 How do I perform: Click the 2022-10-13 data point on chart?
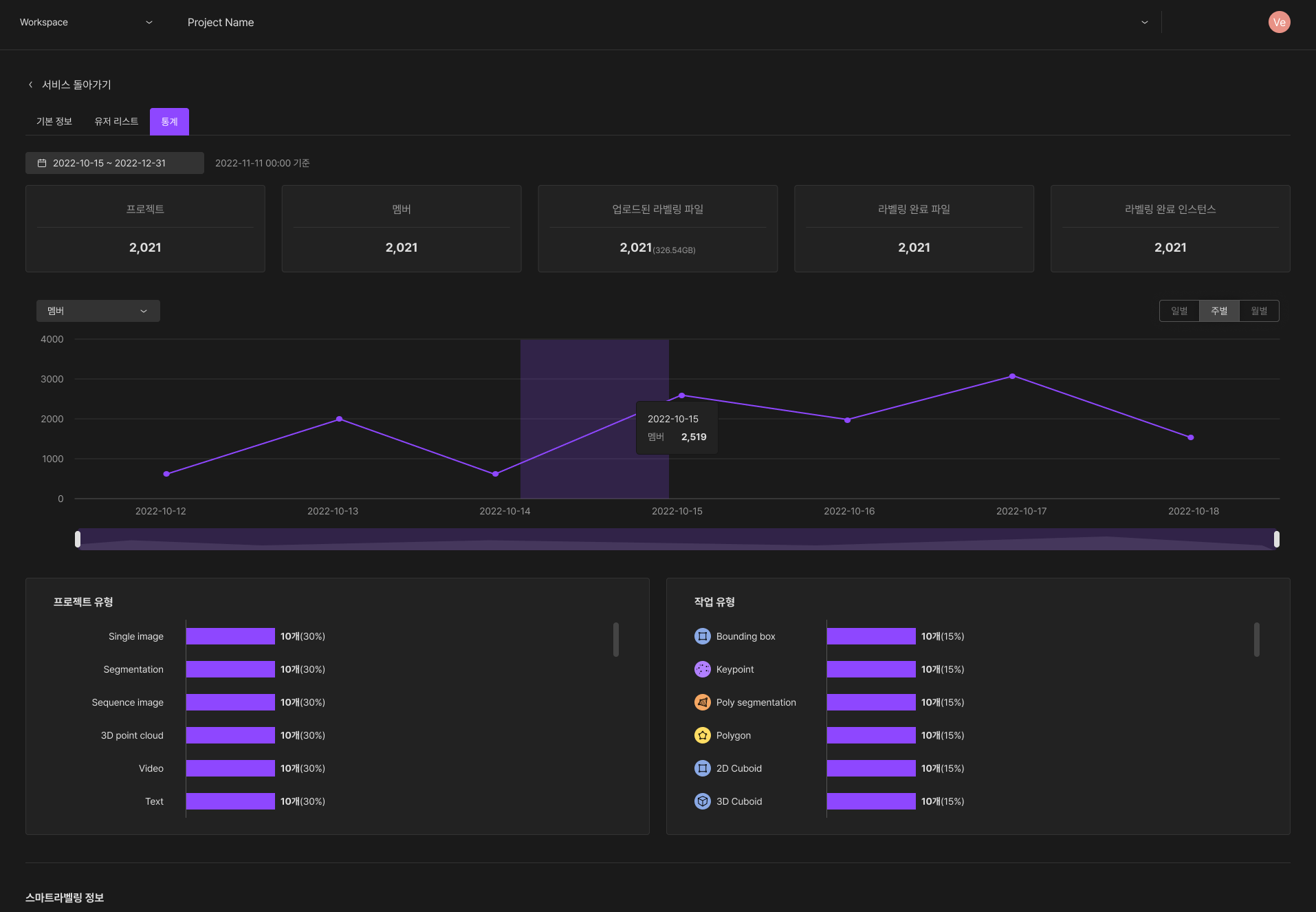pos(339,419)
